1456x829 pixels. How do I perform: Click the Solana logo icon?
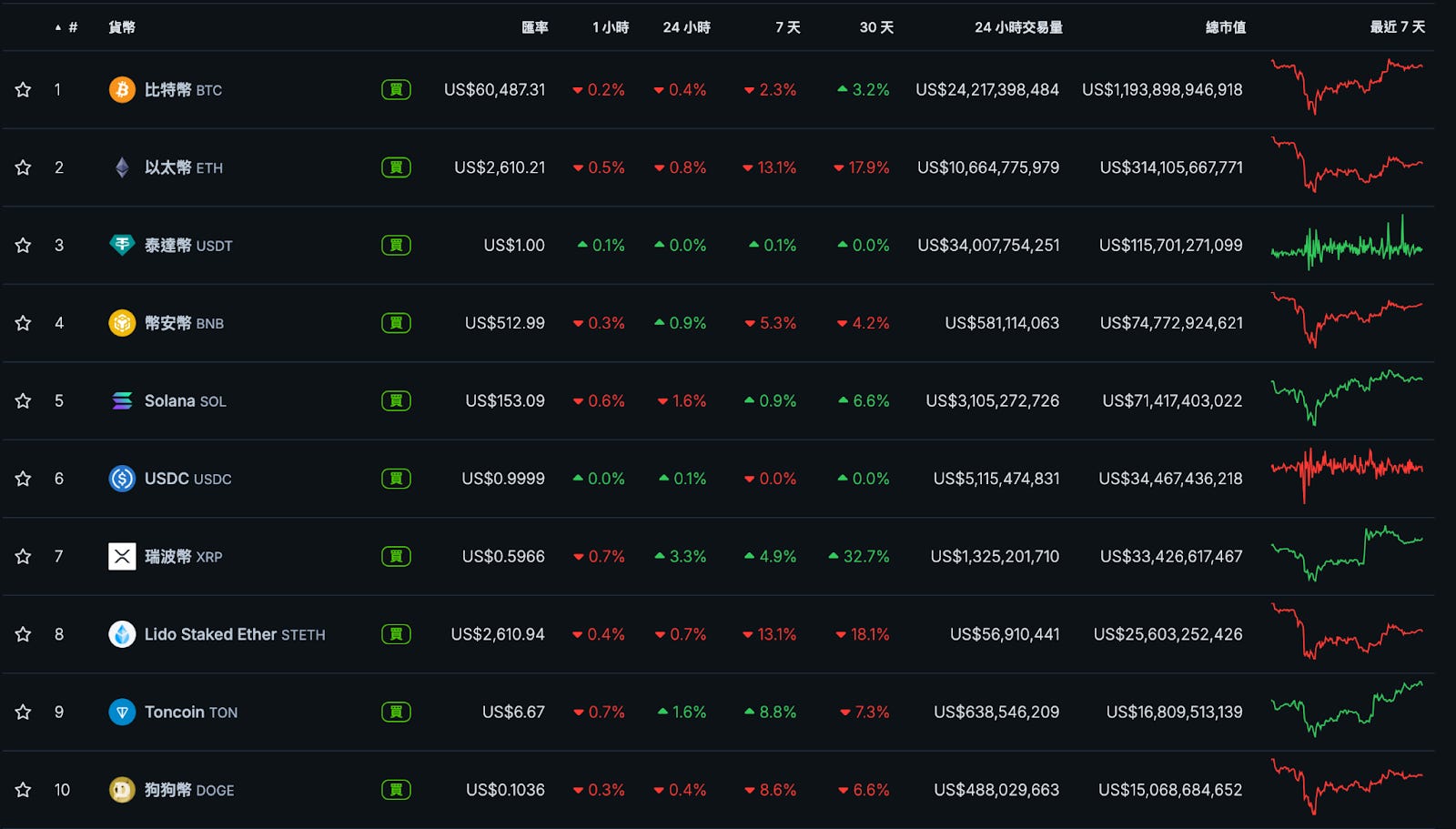(x=122, y=400)
